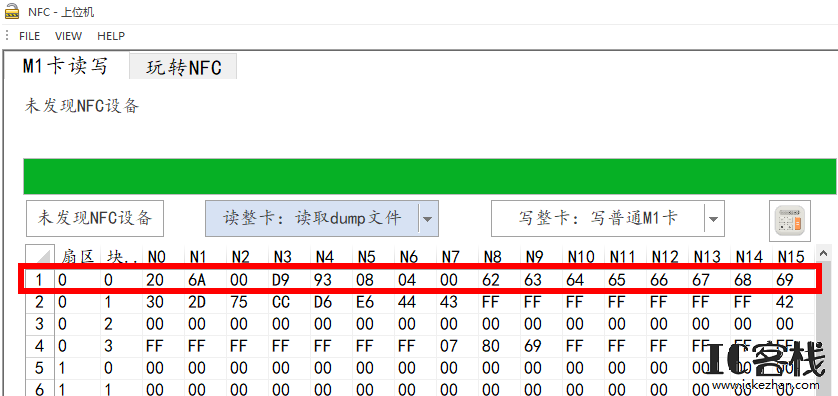838x396 pixels.
Task: Select row header 1
Action: (40, 279)
